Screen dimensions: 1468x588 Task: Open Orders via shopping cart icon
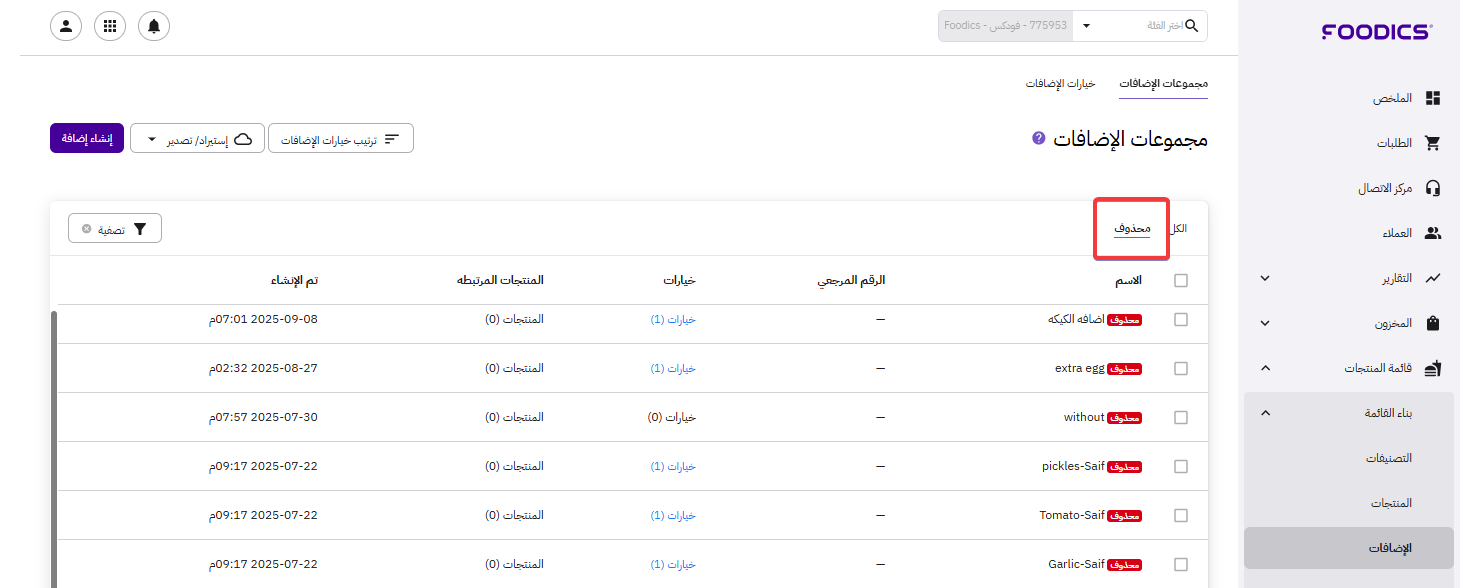[x=1432, y=143]
